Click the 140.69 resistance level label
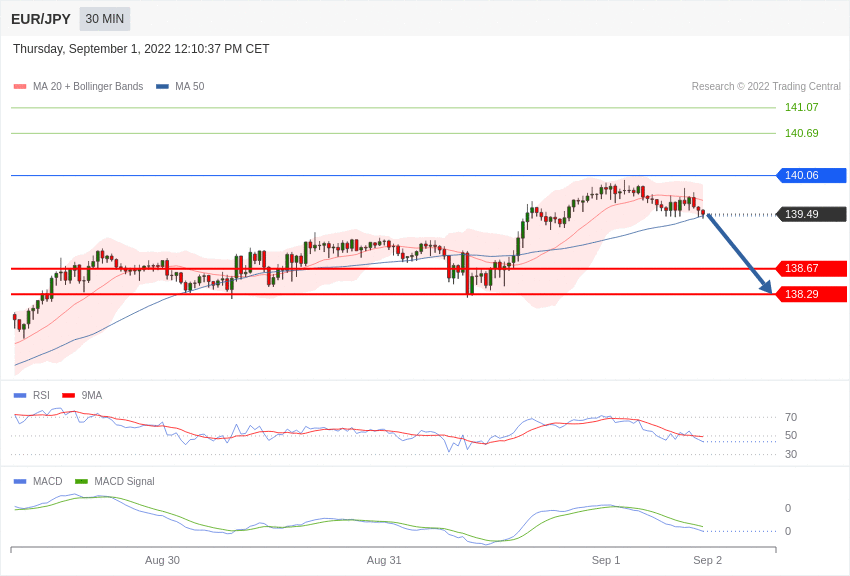This screenshot has width=850, height=576. pyautogui.click(x=801, y=133)
